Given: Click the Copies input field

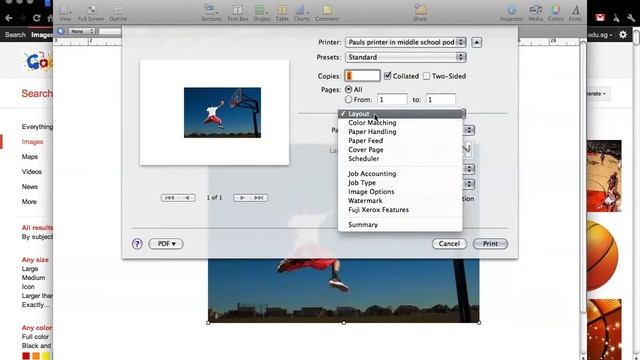Looking at the screenshot, I should pos(362,76).
